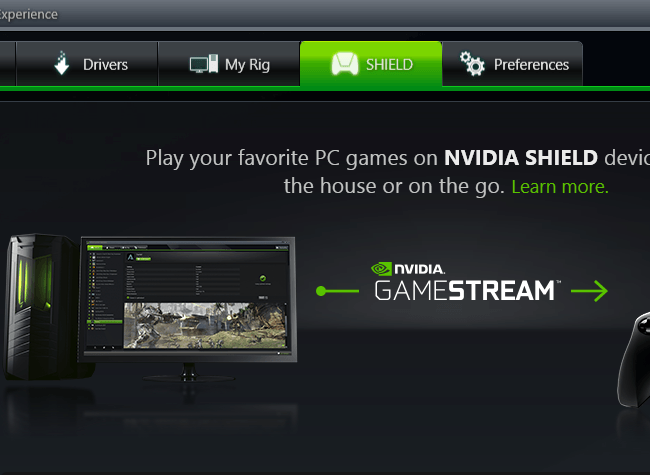
Task: Click the SHIELD controller icon in tab
Action: coord(345,64)
